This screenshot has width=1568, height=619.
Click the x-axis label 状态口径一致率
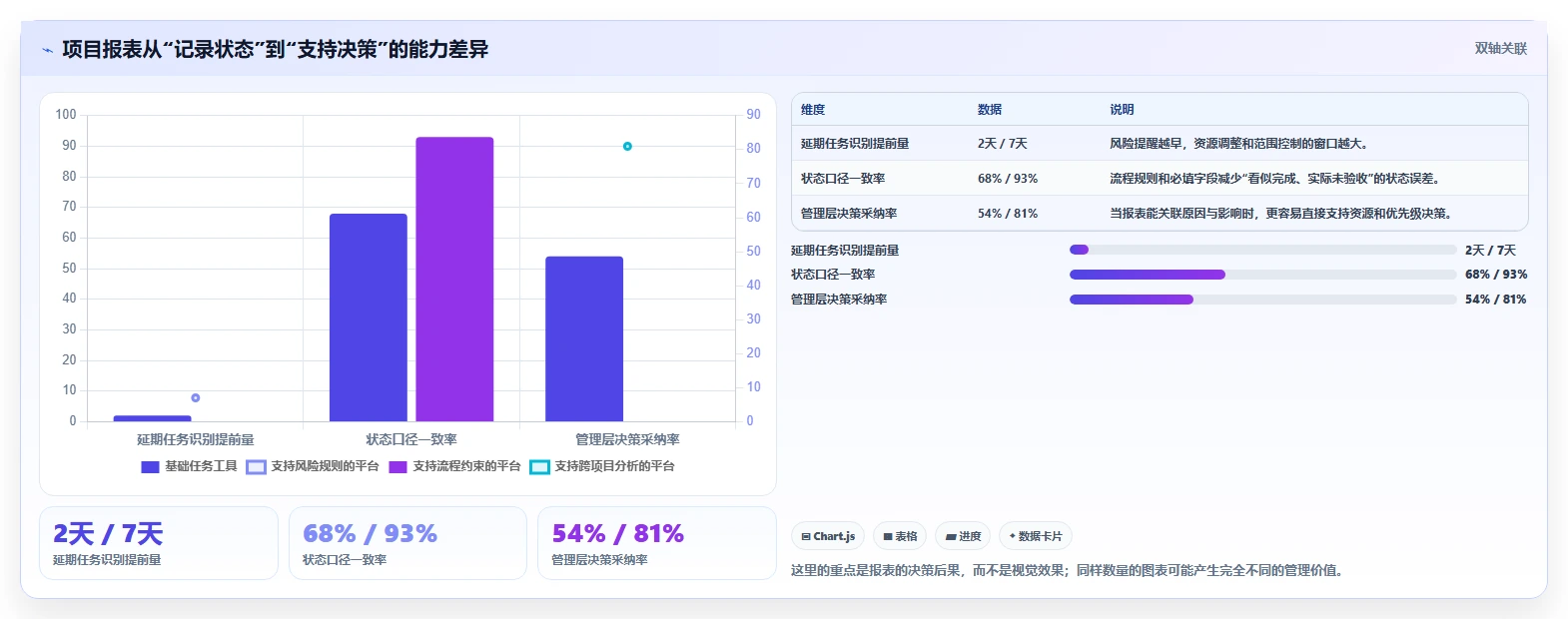tap(411, 439)
